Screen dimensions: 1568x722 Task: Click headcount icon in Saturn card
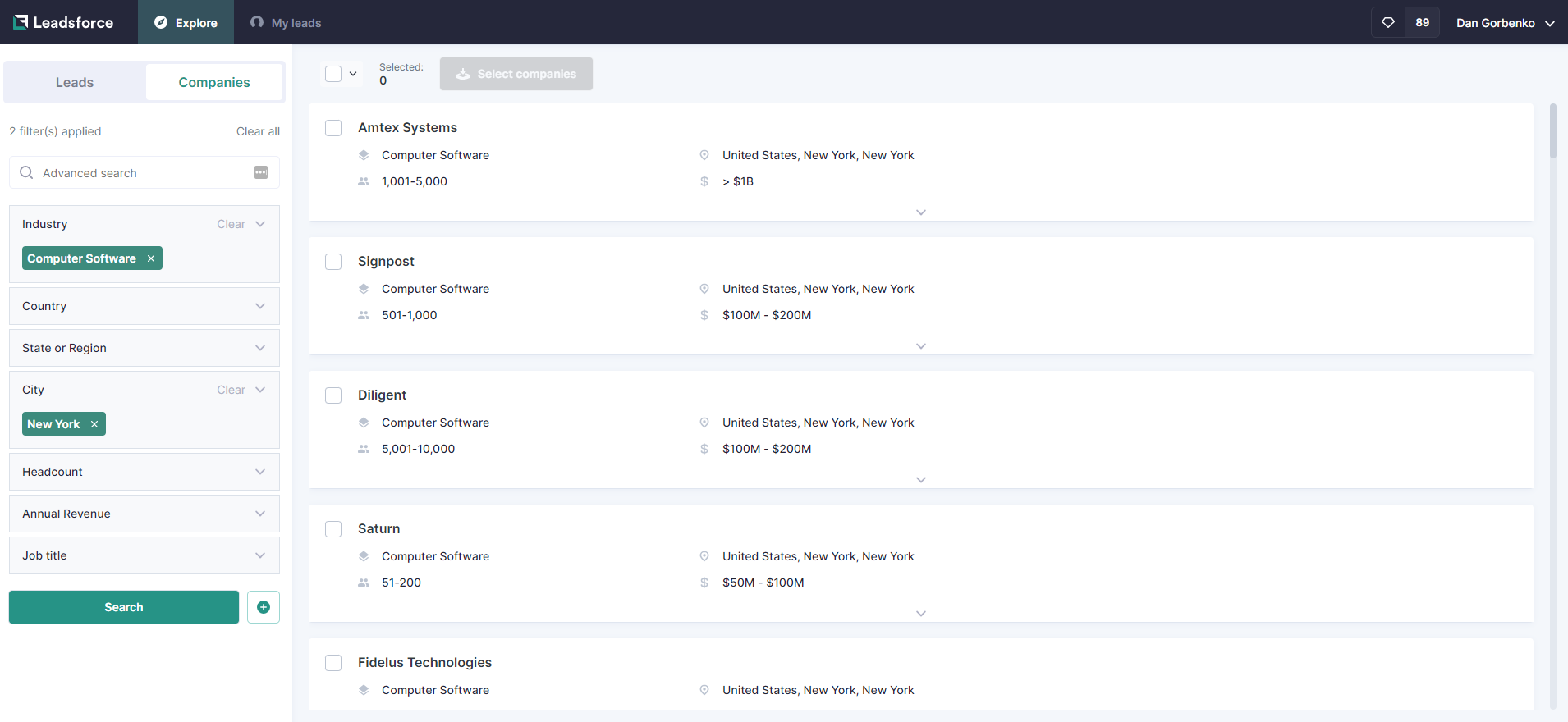click(364, 583)
